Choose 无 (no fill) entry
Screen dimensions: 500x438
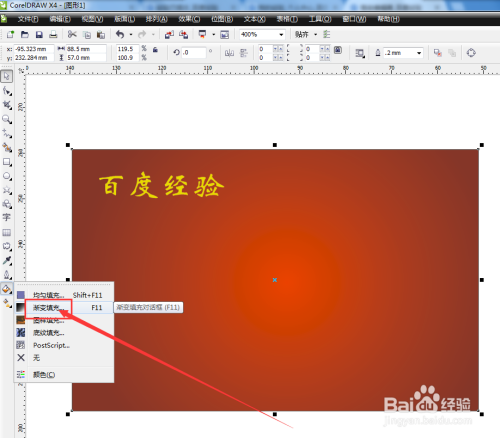[64, 358]
